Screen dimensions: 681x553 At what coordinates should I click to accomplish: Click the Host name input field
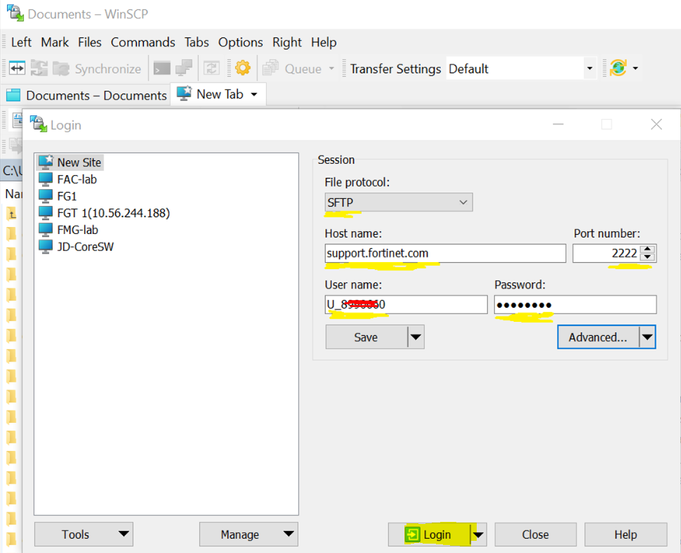click(x=445, y=253)
